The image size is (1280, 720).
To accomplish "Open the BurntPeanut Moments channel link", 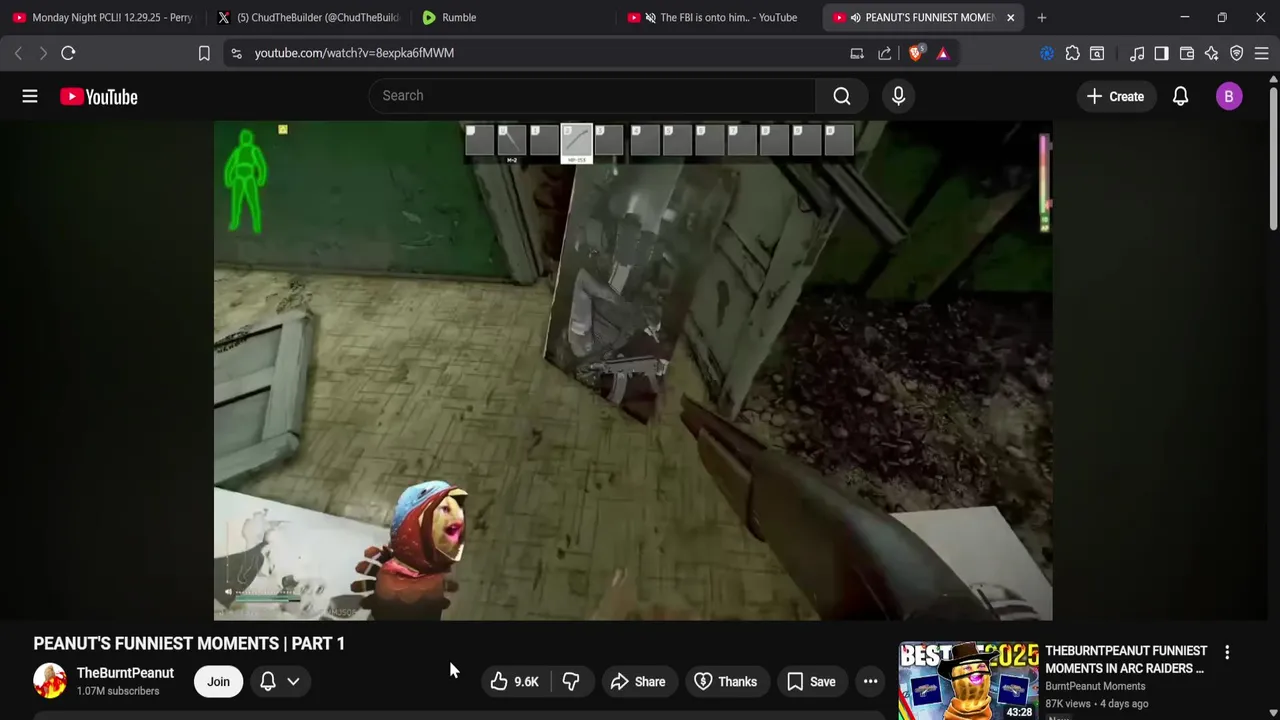I will (1095, 686).
